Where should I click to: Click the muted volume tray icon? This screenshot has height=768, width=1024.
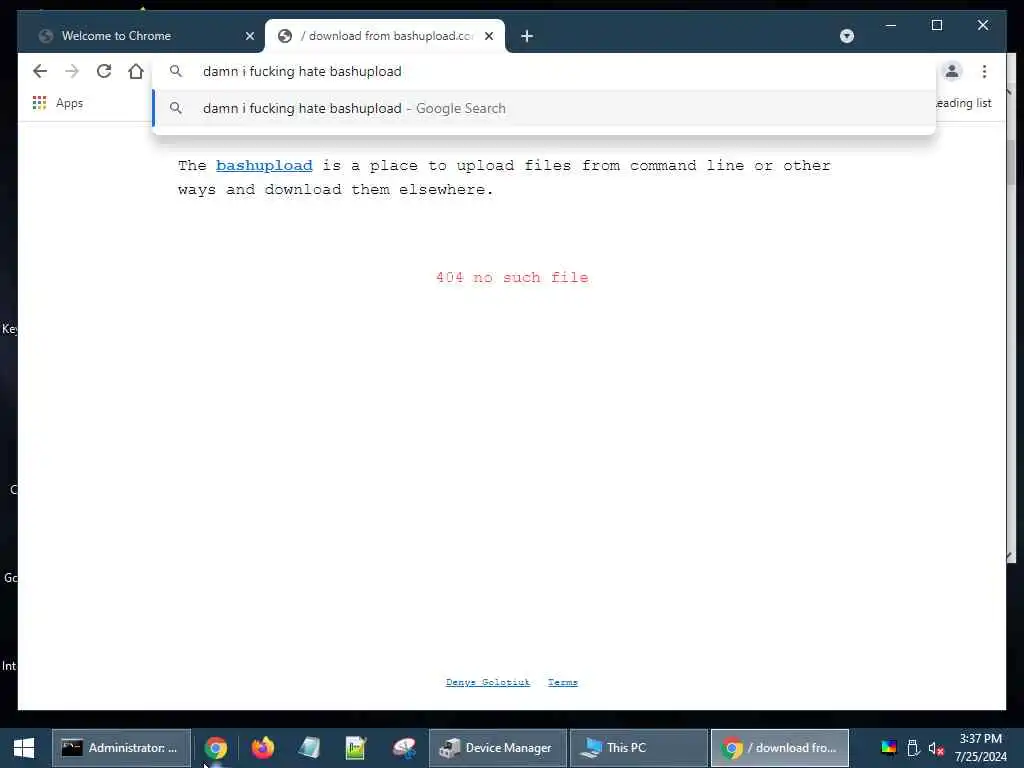click(936, 748)
